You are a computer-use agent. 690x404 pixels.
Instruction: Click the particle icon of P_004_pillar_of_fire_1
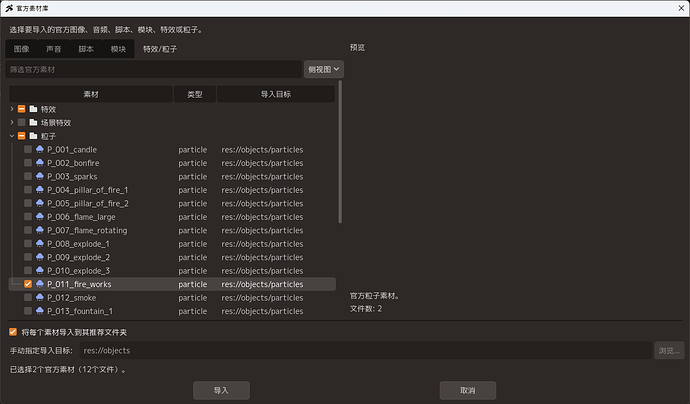pyautogui.click(x=40, y=190)
